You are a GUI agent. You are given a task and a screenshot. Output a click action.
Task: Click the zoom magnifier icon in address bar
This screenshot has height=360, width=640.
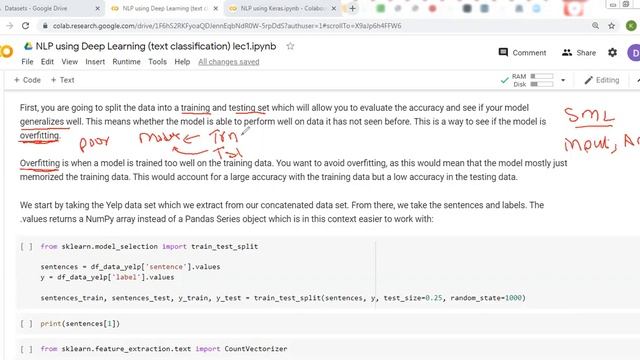[x=596, y=26]
